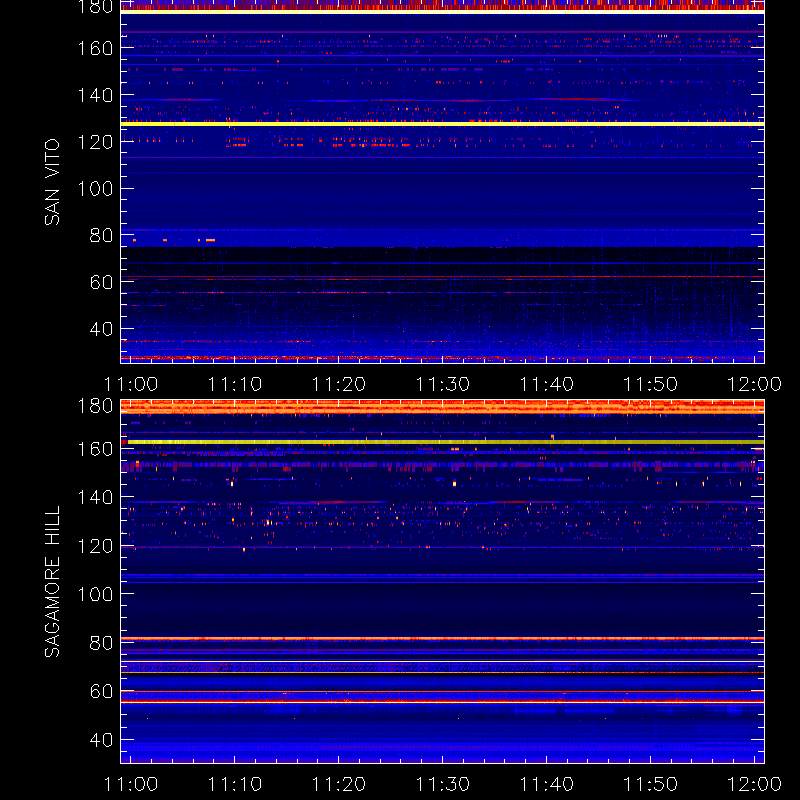Choose the 60 label on Sagamore Hill axis
The image size is (800, 800).
coord(102,691)
